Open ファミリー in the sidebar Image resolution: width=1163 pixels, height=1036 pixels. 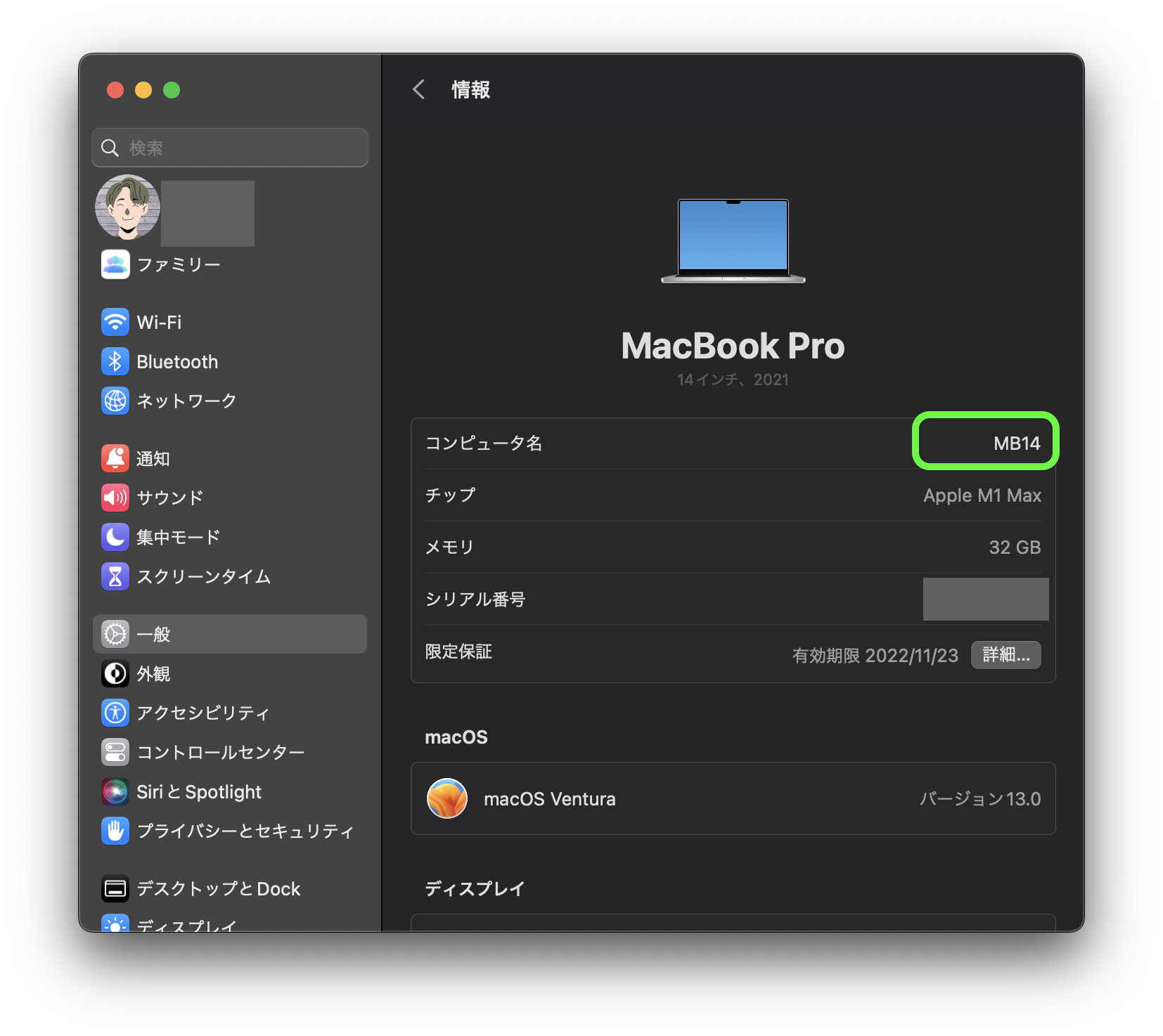click(x=179, y=265)
